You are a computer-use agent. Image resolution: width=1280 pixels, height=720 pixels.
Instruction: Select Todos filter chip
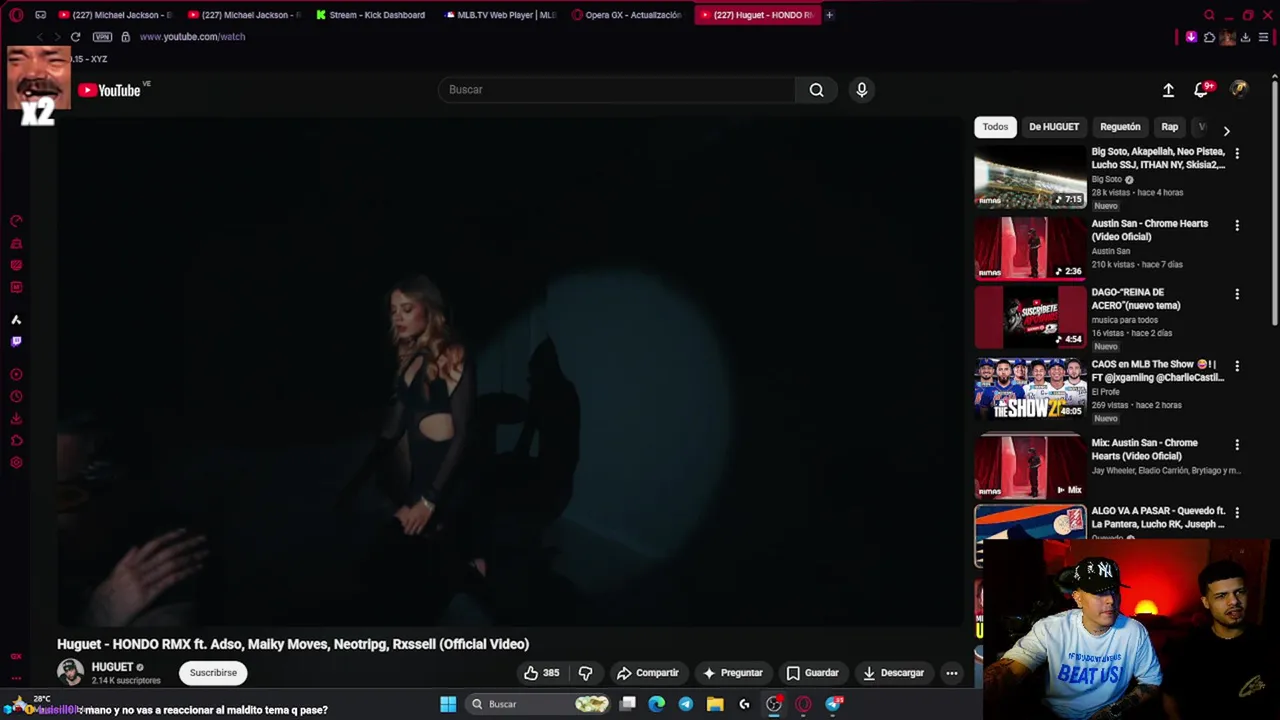click(995, 127)
